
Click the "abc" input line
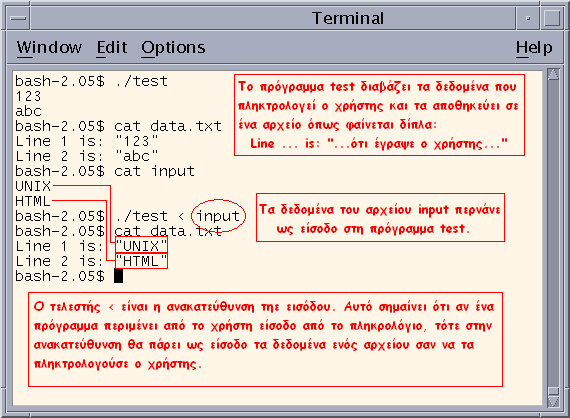click(28, 111)
